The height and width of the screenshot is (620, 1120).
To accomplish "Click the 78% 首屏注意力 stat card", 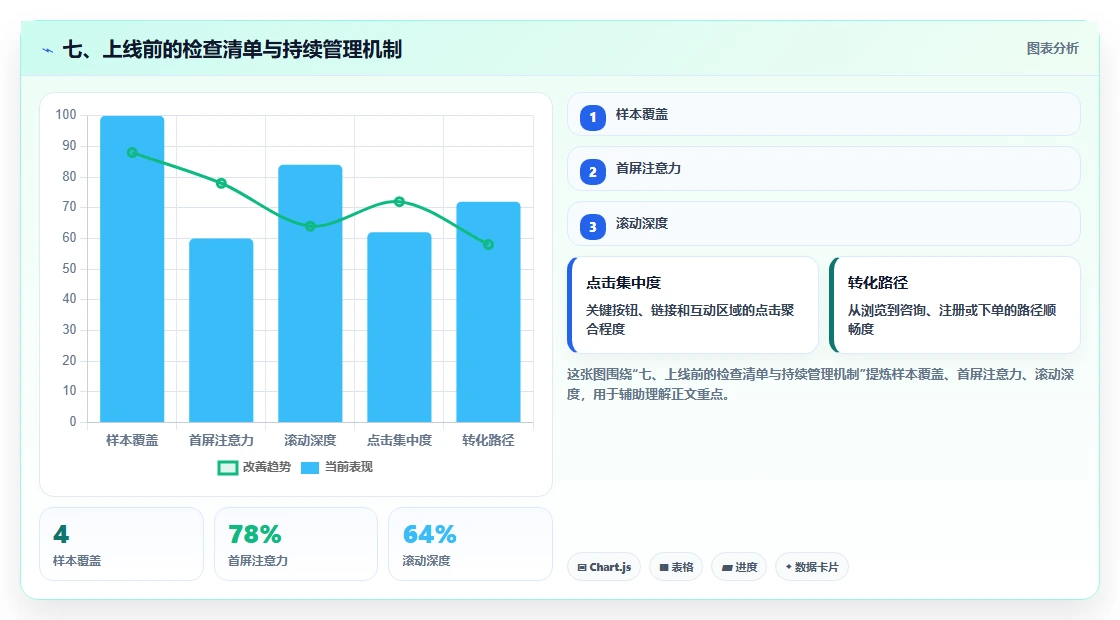I will point(296,544).
